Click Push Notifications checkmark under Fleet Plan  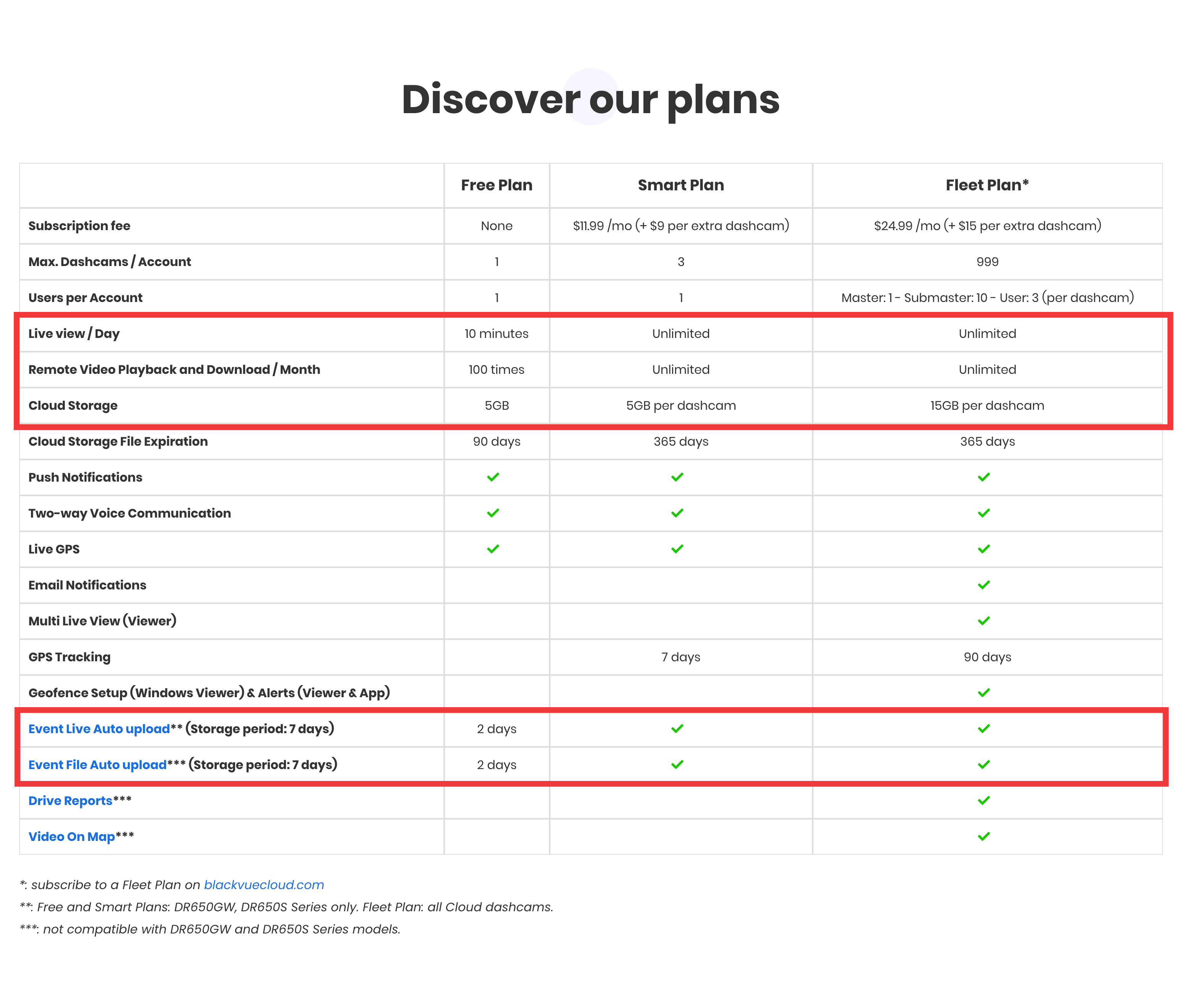pos(984,477)
